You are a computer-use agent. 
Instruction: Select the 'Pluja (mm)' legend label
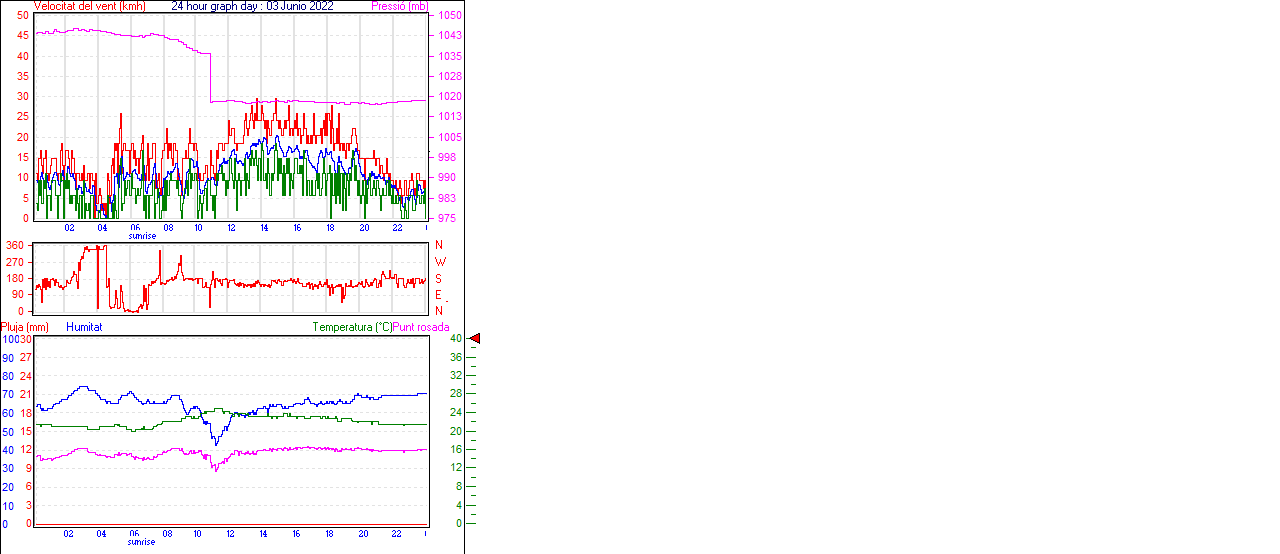pyautogui.click(x=25, y=327)
